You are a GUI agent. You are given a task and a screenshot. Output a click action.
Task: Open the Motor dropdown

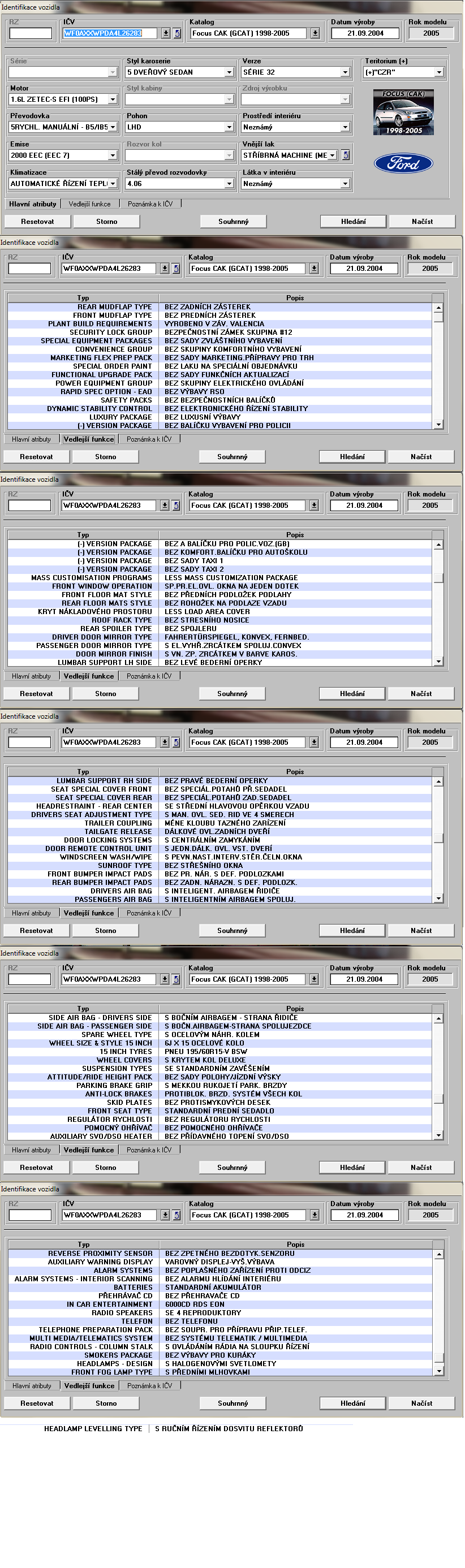113,99
